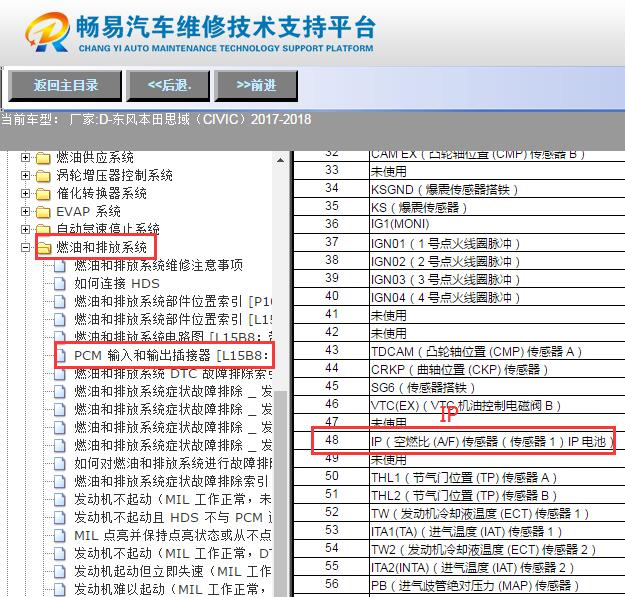Screen dimensions: 625x597
Task: Open the 涡轮增压器控制系统 folder icon
Action: click(43, 176)
